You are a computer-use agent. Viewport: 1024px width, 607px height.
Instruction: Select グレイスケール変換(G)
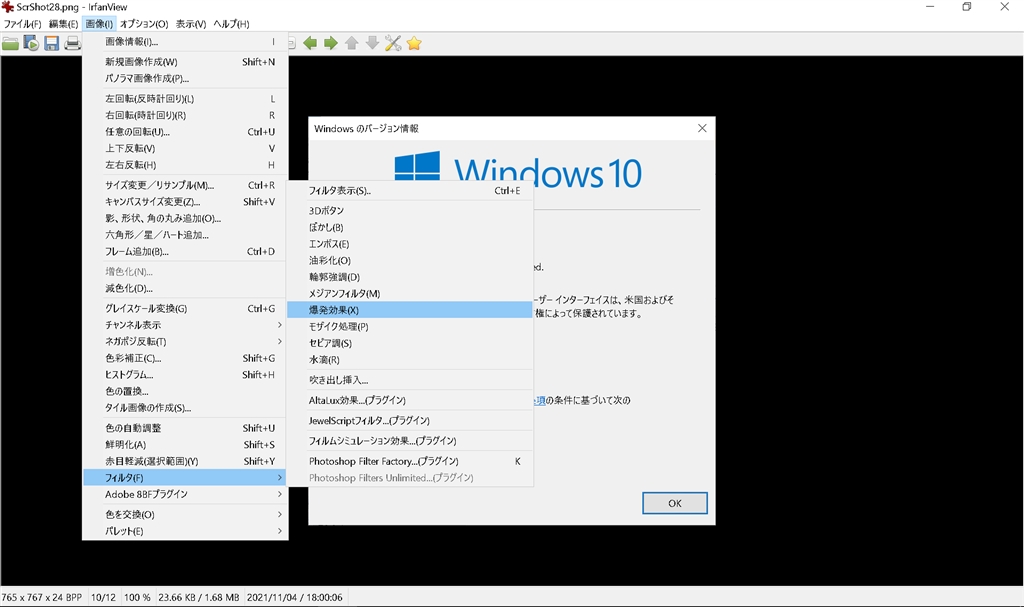[x=185, y=308]
